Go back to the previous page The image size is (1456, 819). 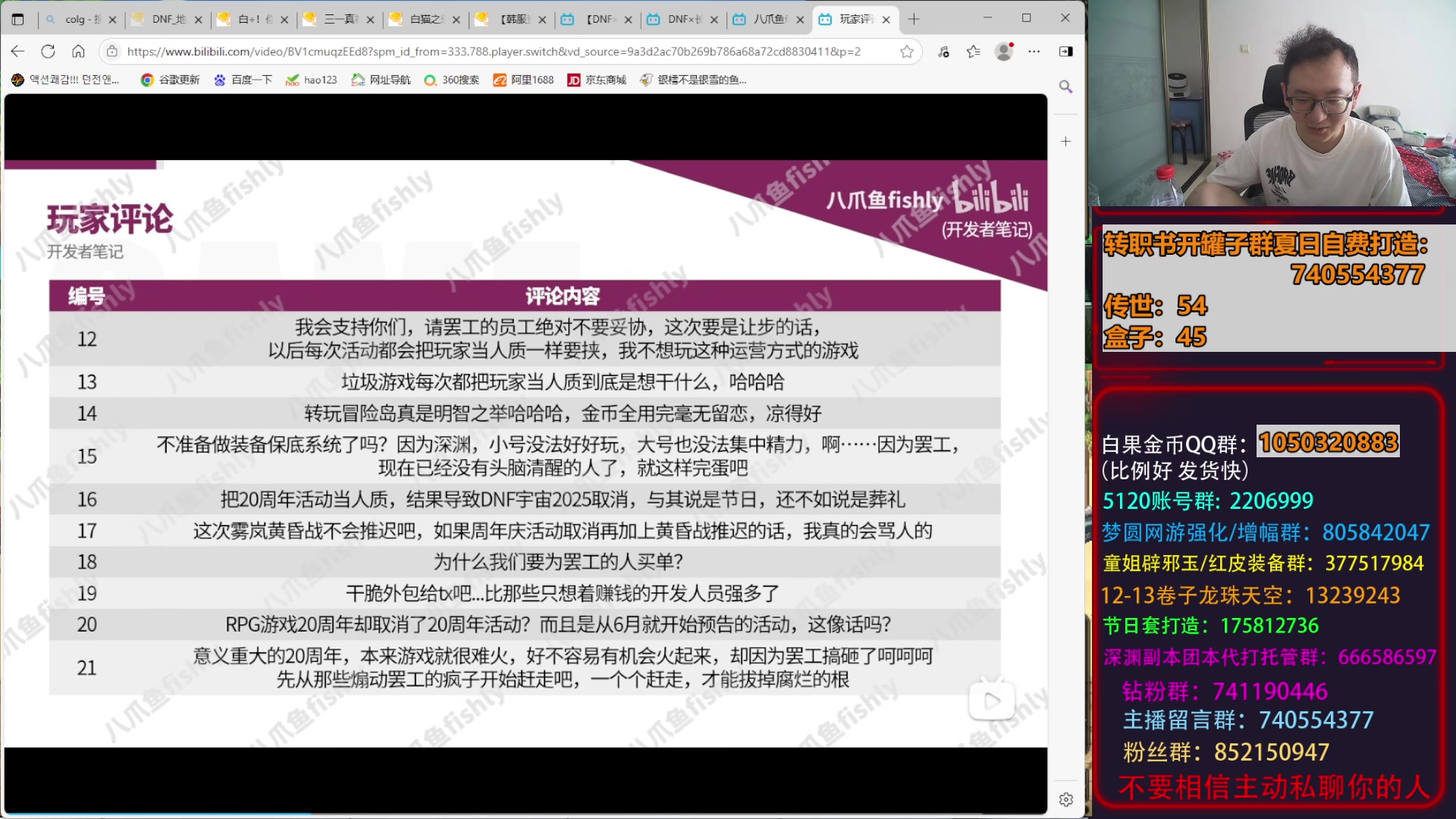pos(18,52)
